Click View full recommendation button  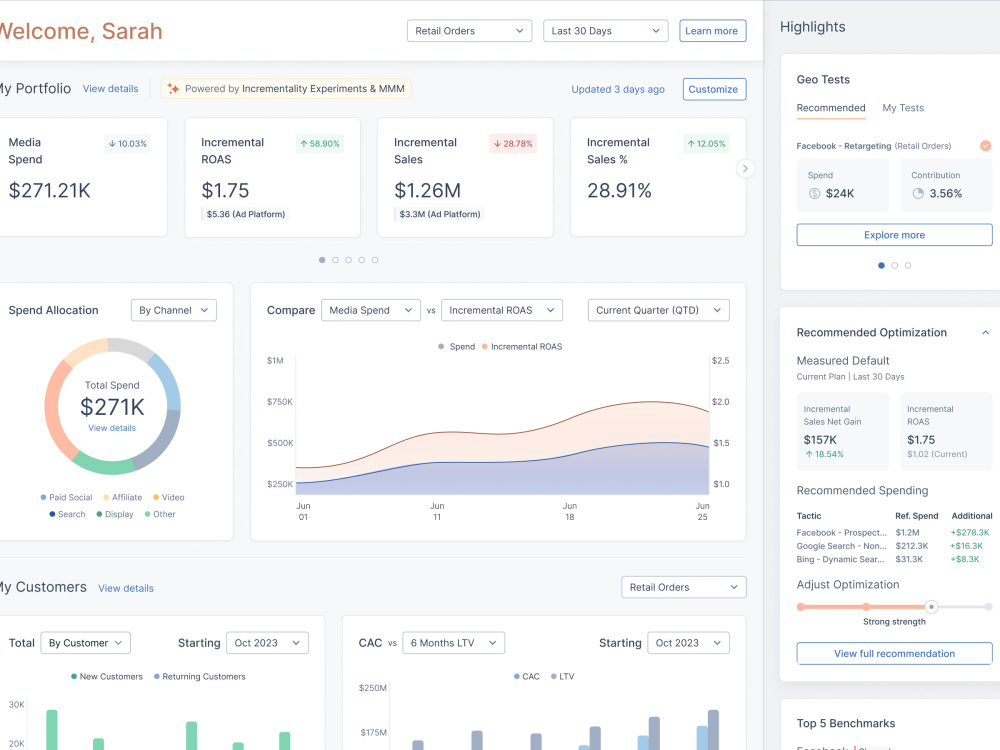click(894, 654)
